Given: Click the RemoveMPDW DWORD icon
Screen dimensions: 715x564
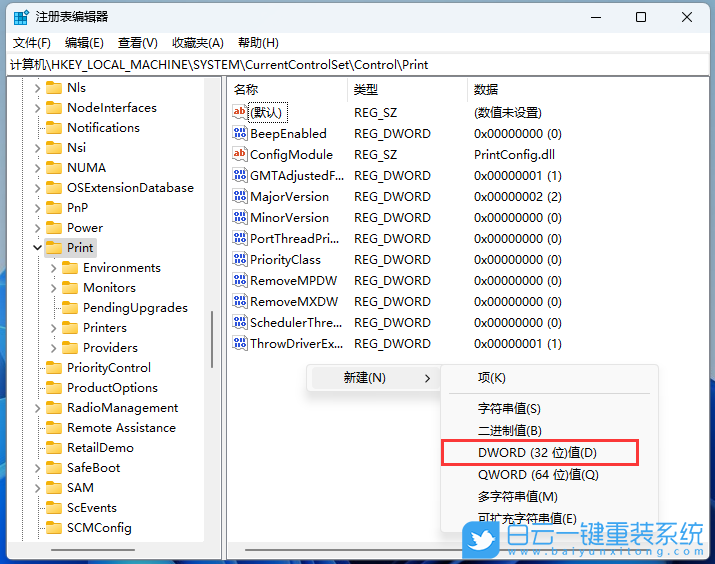Looking at the screenshot, I should (240, 280).
